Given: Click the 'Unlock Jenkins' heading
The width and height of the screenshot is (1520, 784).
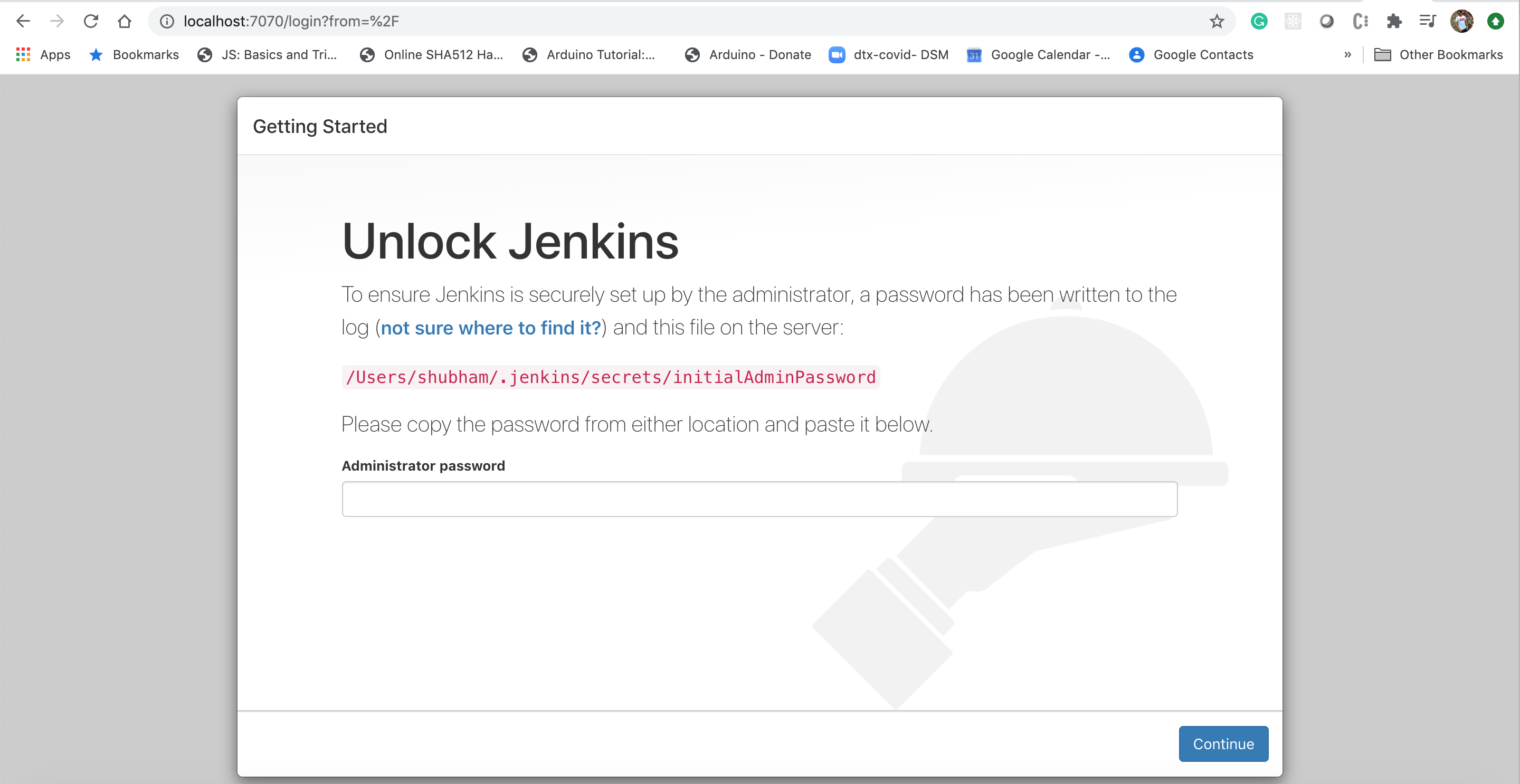Looking at the screenshot, I should click(510, 241).
